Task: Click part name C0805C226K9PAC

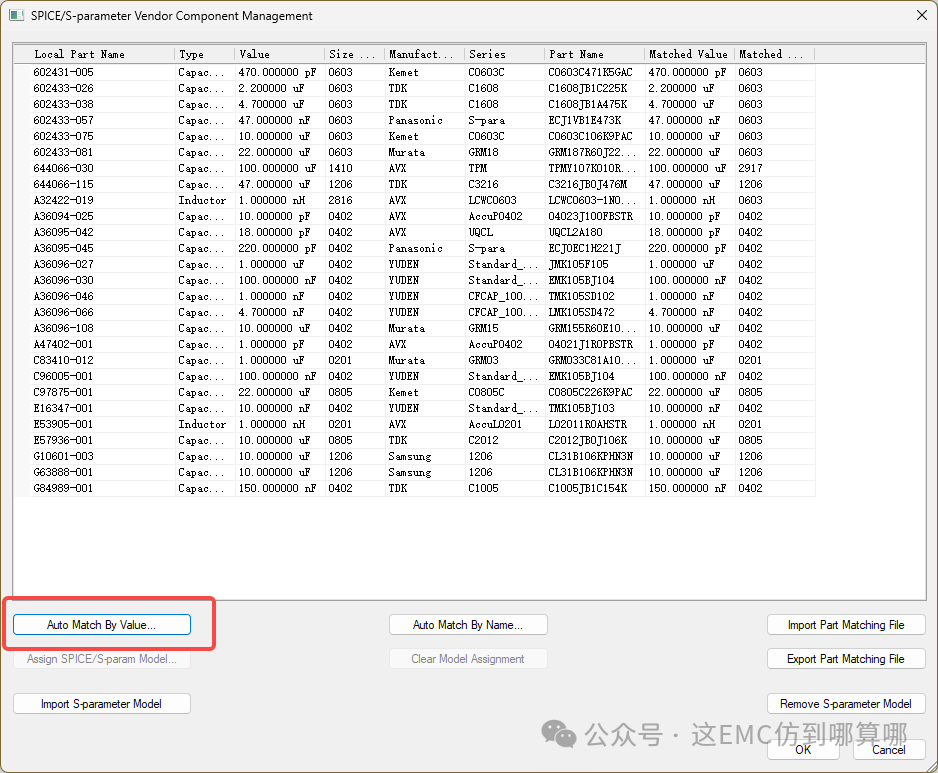Action: [590, 392]
